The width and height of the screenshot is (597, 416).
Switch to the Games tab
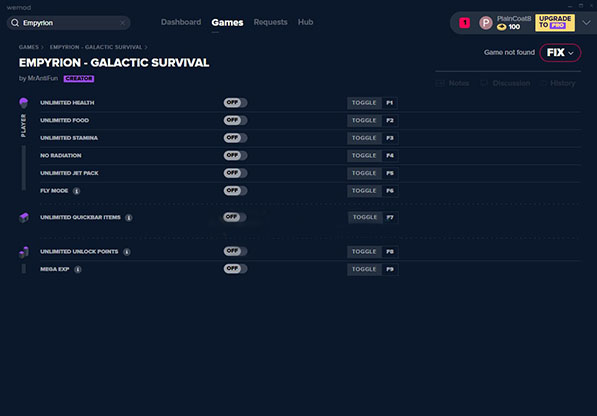point(227,22)
